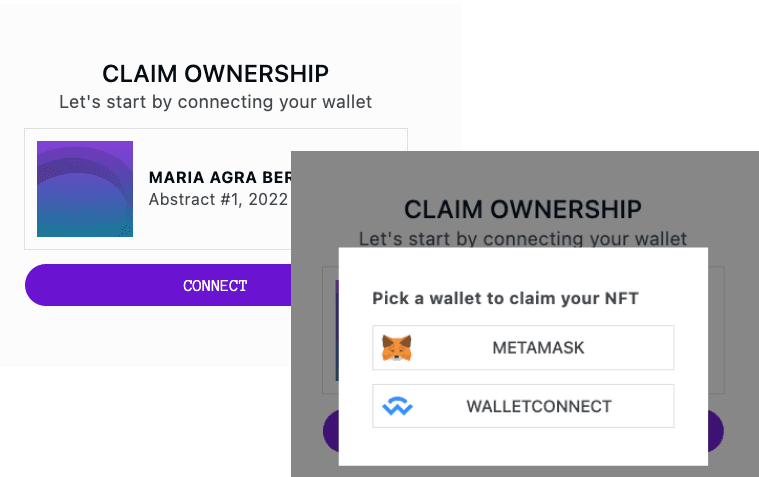Open the Abstract #1 artwork thumbnail
The height and width of the screenshot is (477, 759).
85,189
